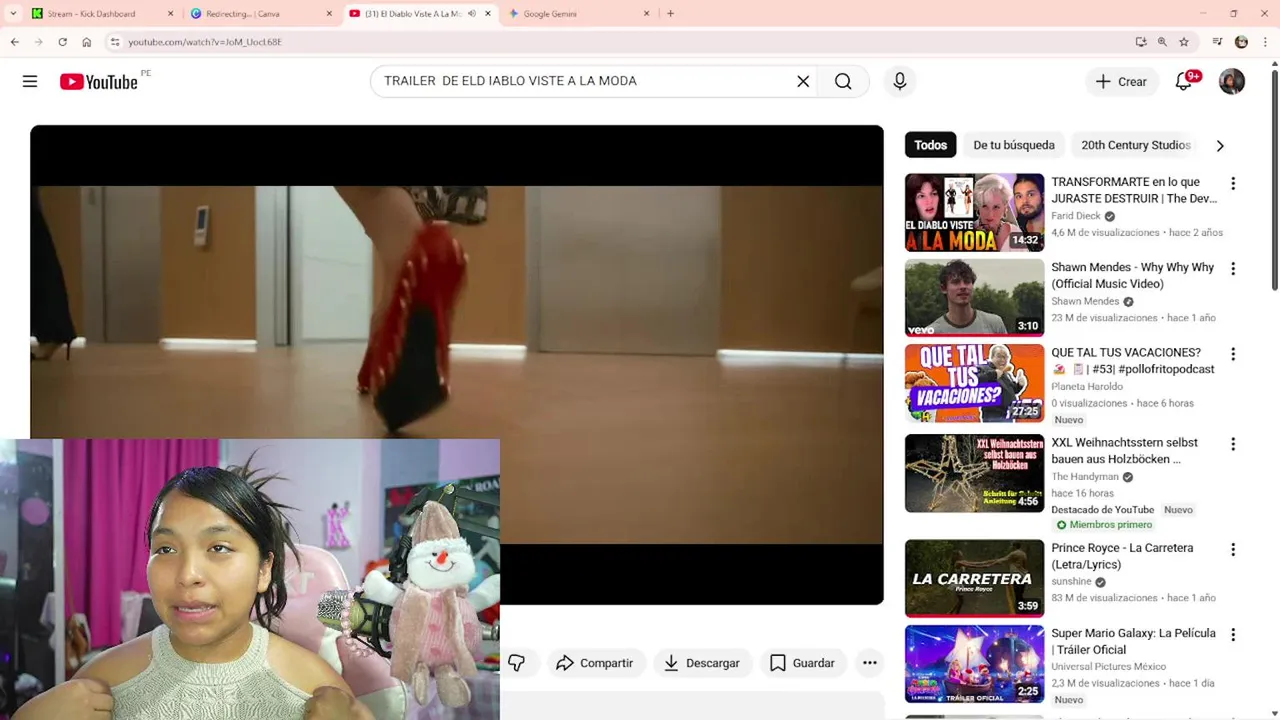Select the De tu búsqueda chip

1014,145
